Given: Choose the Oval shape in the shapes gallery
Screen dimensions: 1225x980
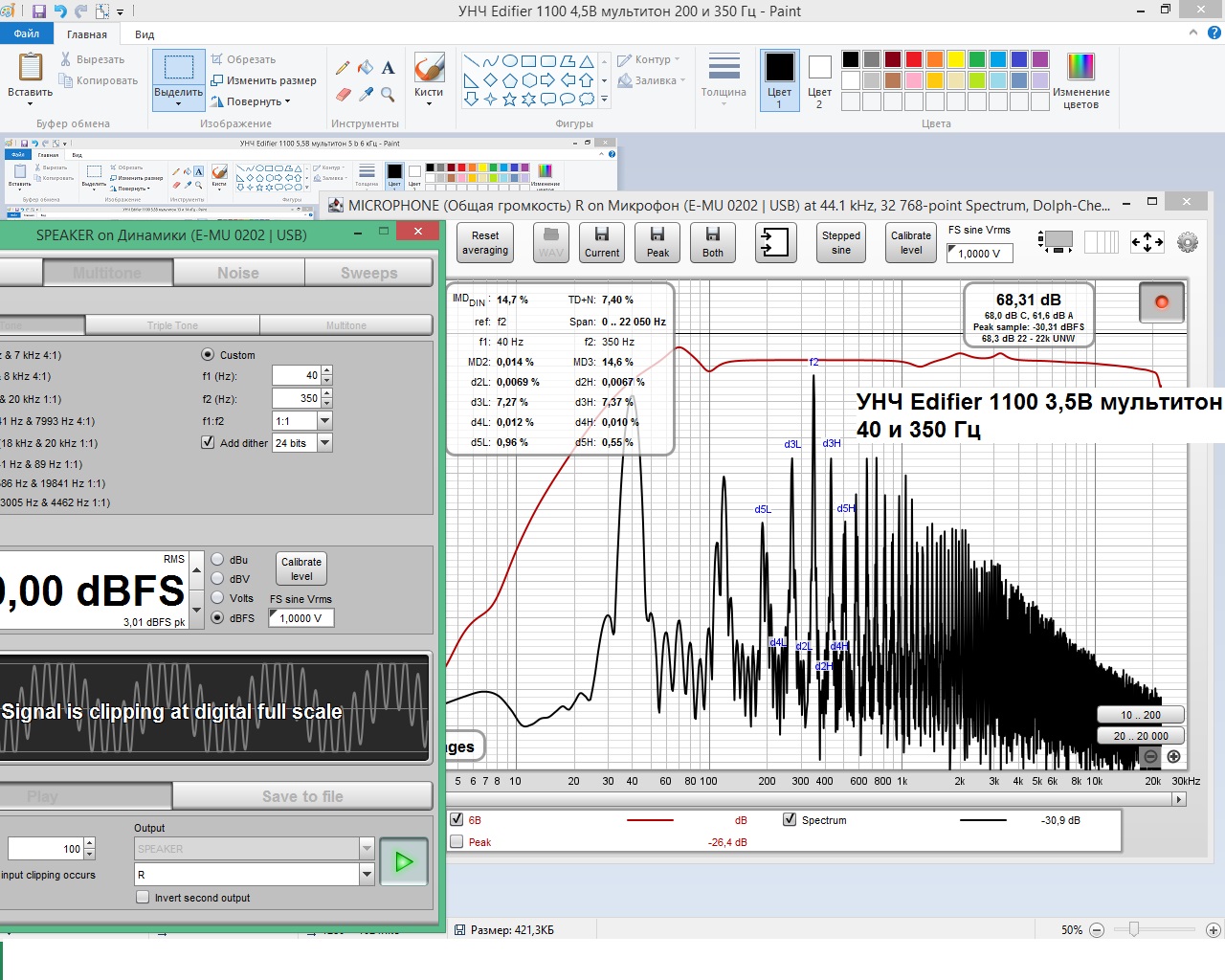Looking at the screenshot, I should click(510, 61).
